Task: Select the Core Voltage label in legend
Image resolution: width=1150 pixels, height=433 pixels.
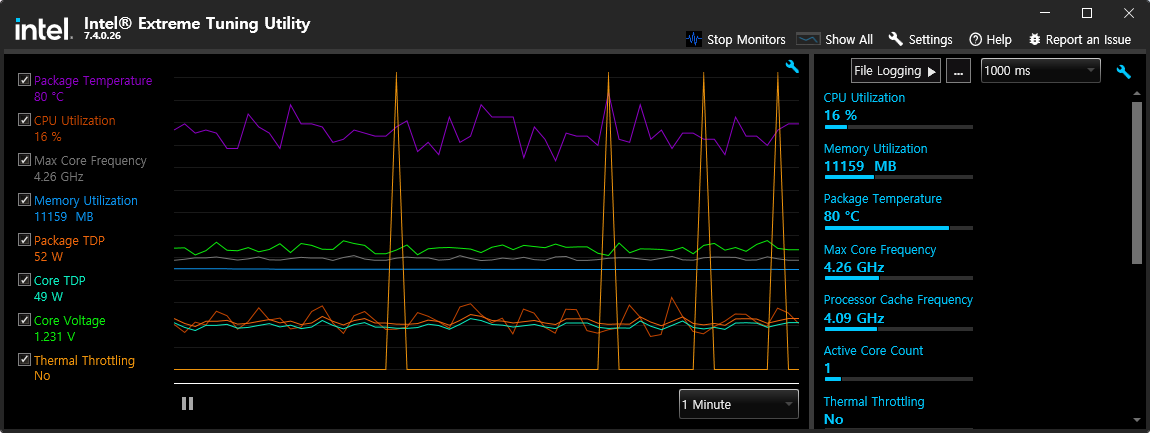Action: point(70,321)
